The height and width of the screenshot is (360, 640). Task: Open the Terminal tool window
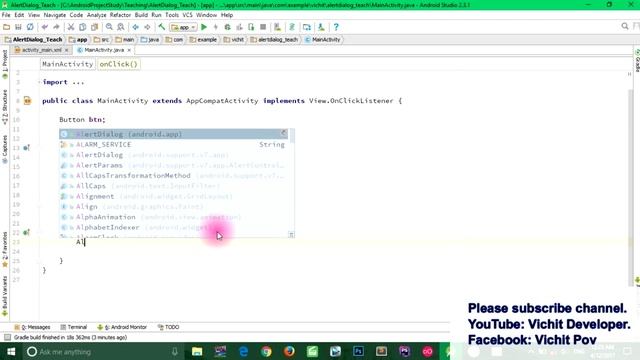click(74, 327)
